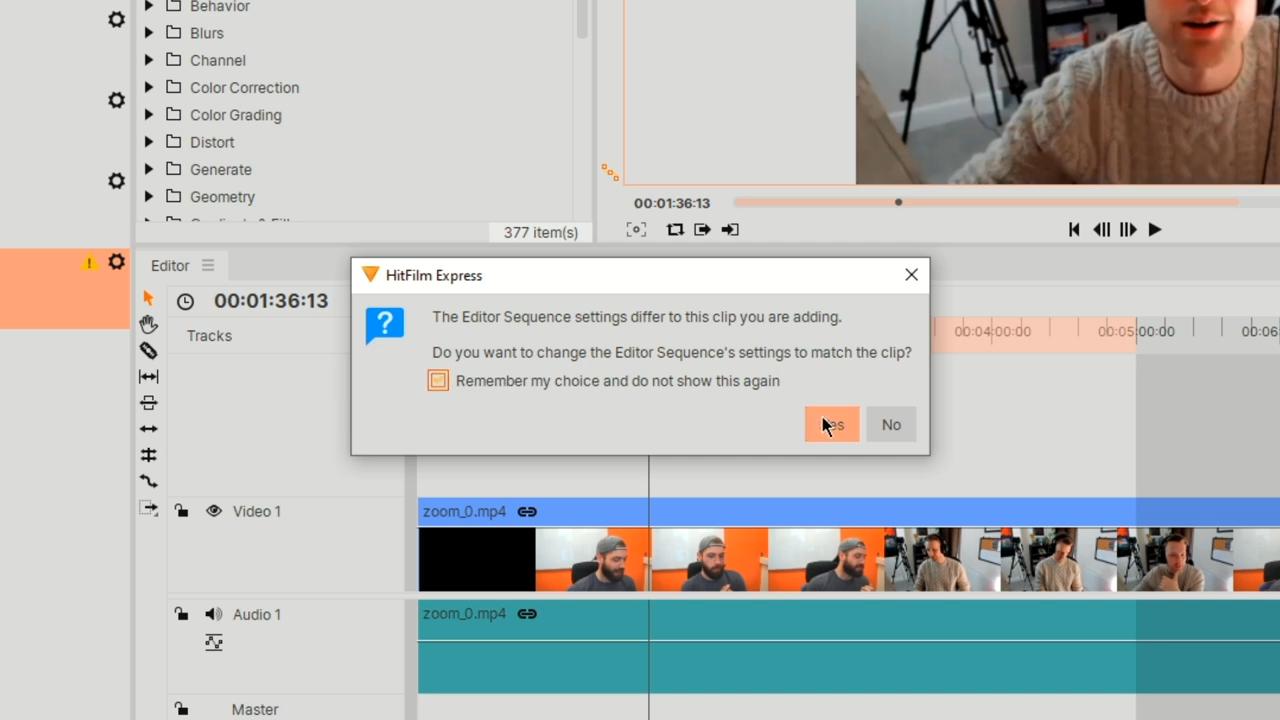This screenshot has height=720, width=1280.
Task: Expand the Blurs effects folder
Action: click(149, 33)
